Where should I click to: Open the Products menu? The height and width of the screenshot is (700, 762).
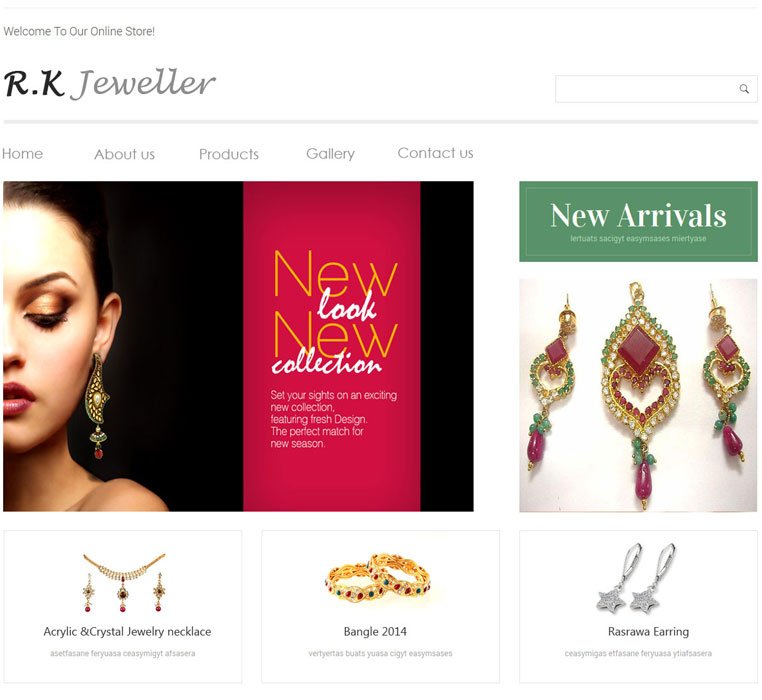pyautogui.click(x=229, y=154)
